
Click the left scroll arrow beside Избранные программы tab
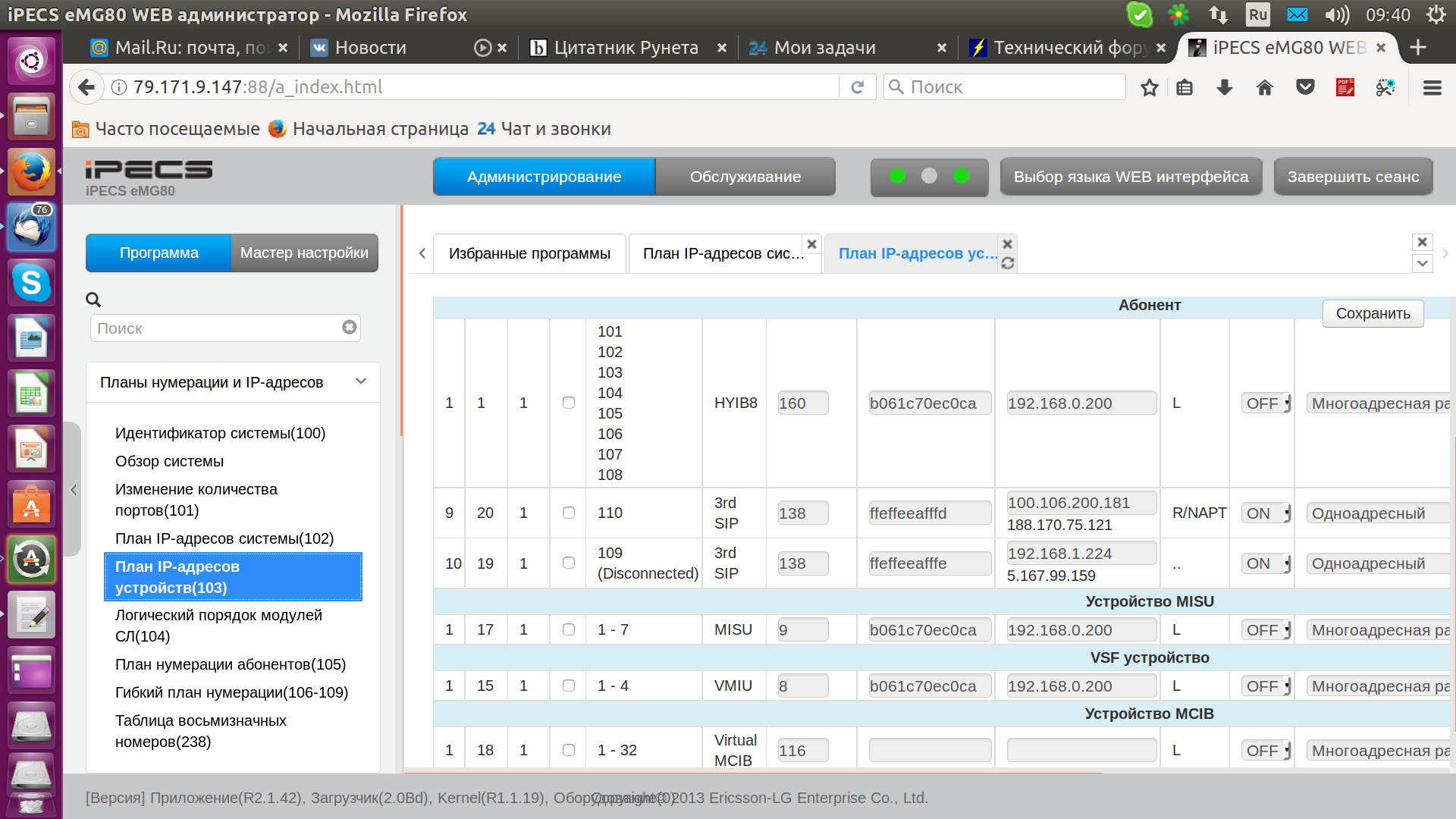coord(422,253)
